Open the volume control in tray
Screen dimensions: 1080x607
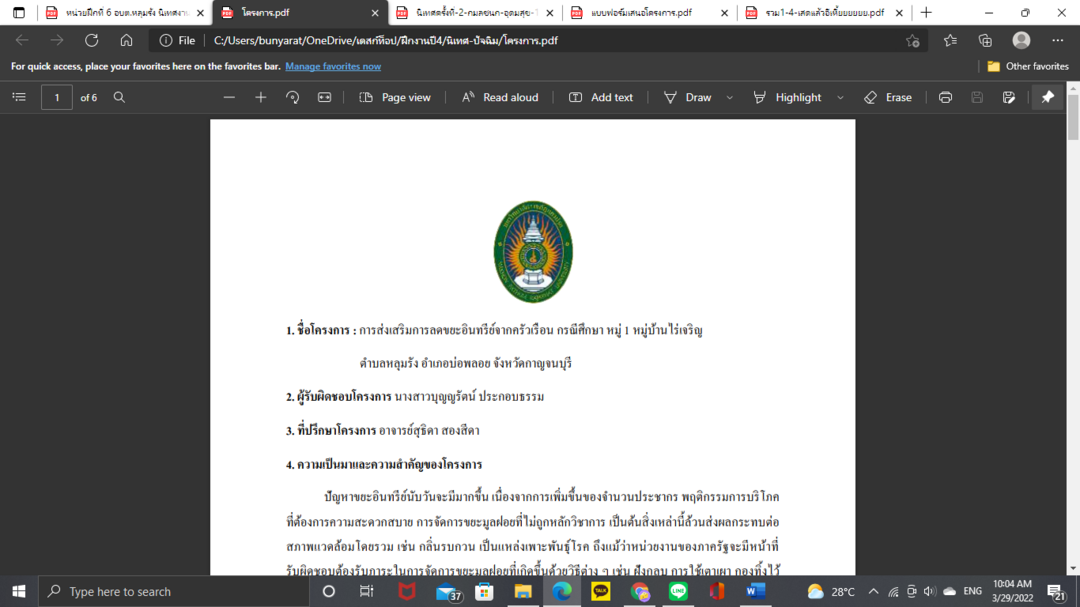930,591
